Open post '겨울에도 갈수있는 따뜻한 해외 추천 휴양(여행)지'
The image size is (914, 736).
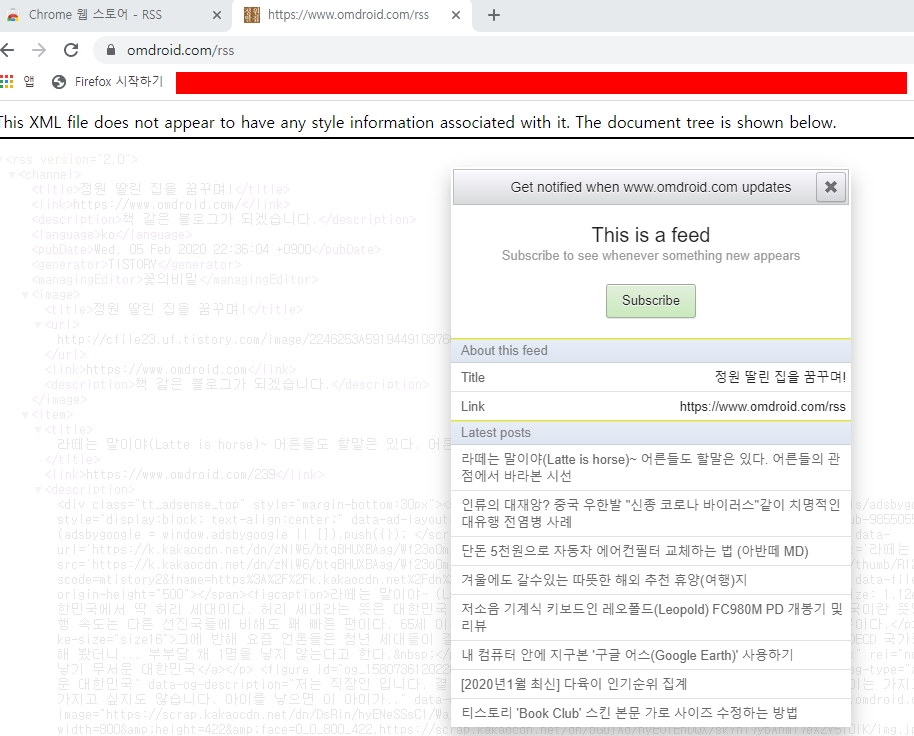[x=651, y=580]
